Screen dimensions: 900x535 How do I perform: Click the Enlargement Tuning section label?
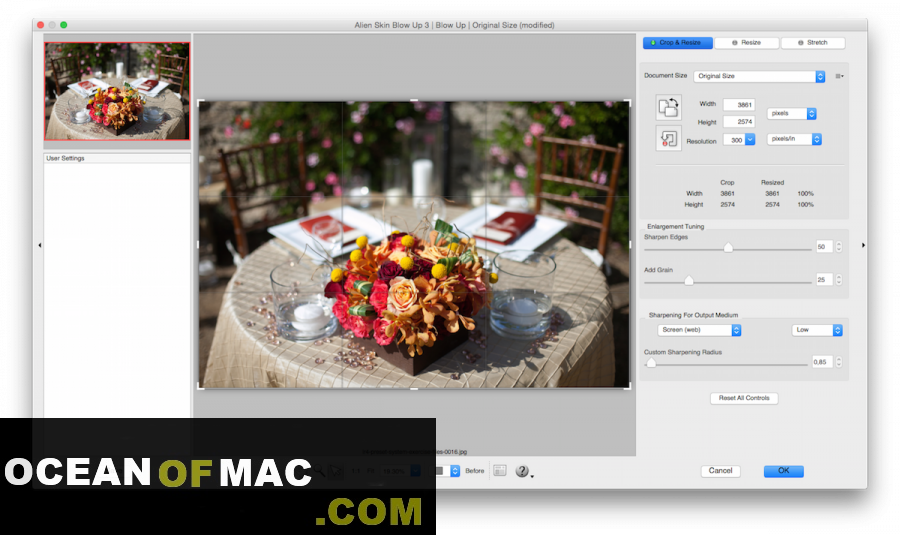click(676, 226)
